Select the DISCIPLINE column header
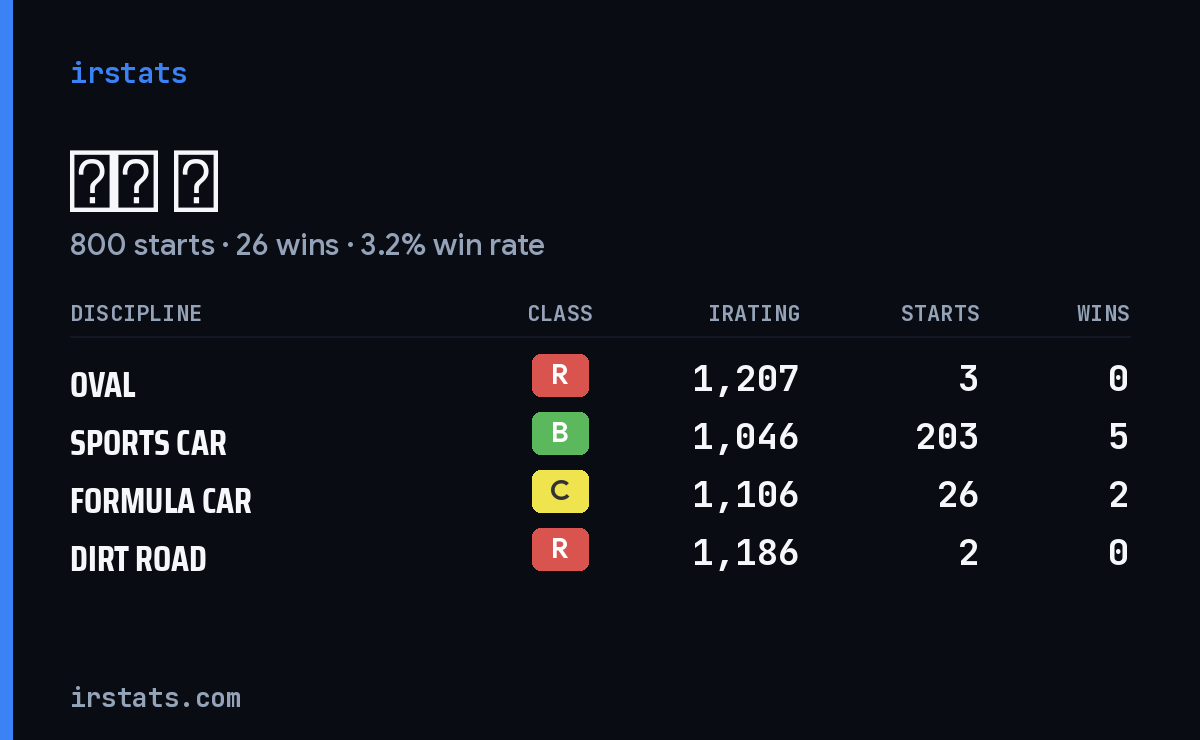The width and height of the screenshot is (1200, 740). click(x=136, y=313)
